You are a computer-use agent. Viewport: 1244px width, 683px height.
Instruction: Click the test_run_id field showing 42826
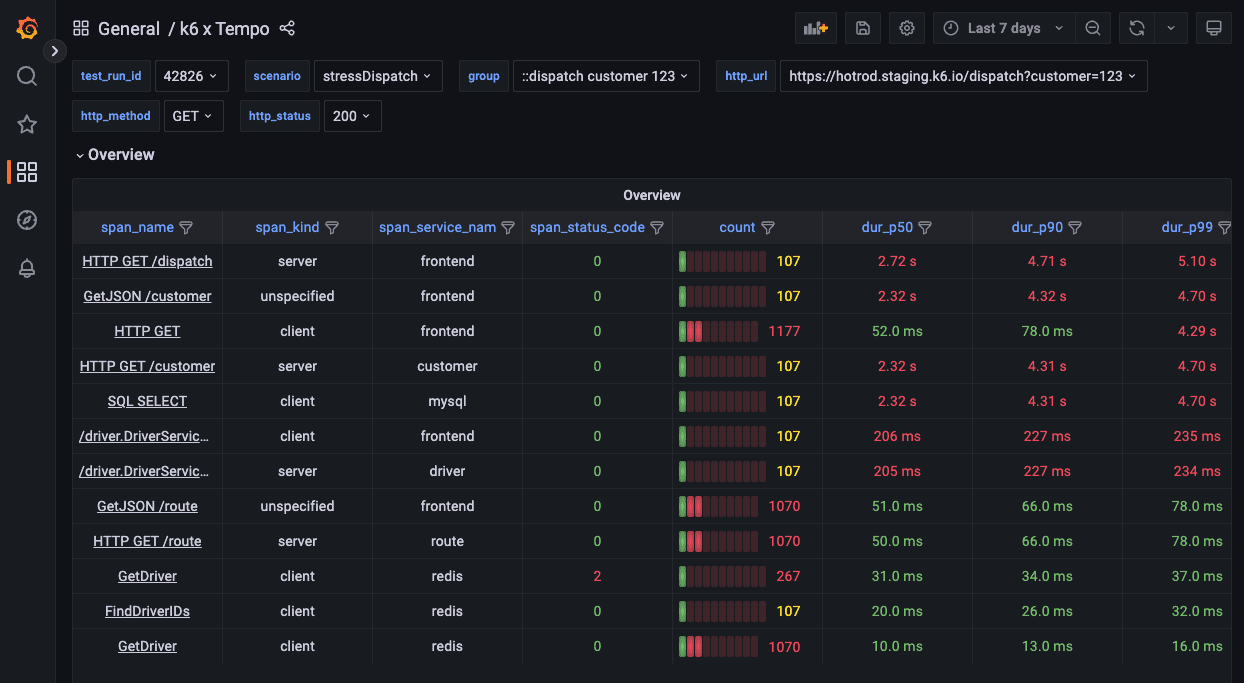point(190,75)
